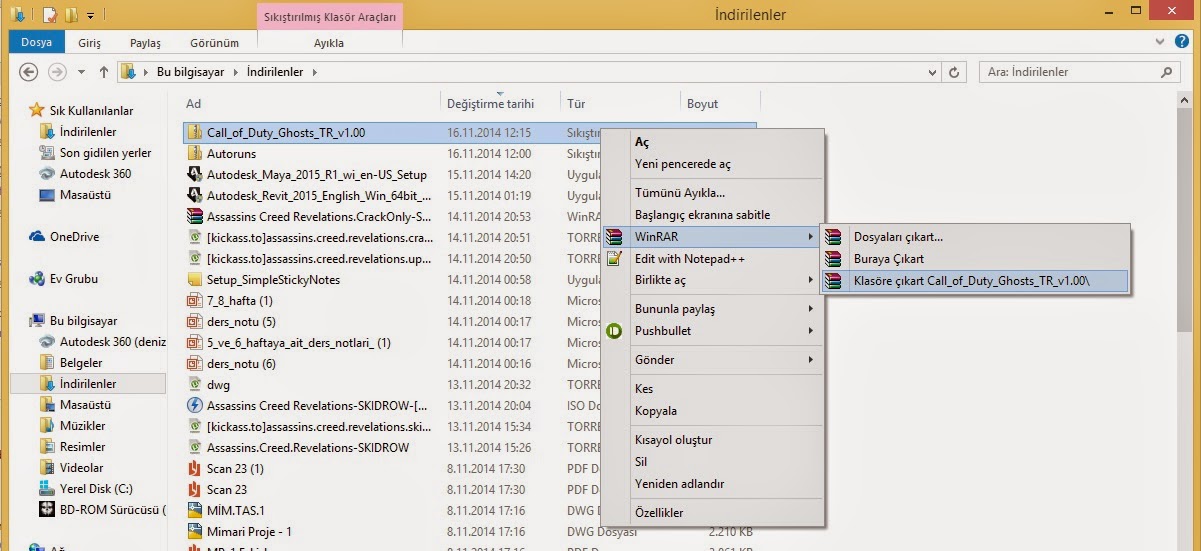Click the Notepad++ icon in the context menu
Screen dimensions: 1201x551
tap(614, 259)
